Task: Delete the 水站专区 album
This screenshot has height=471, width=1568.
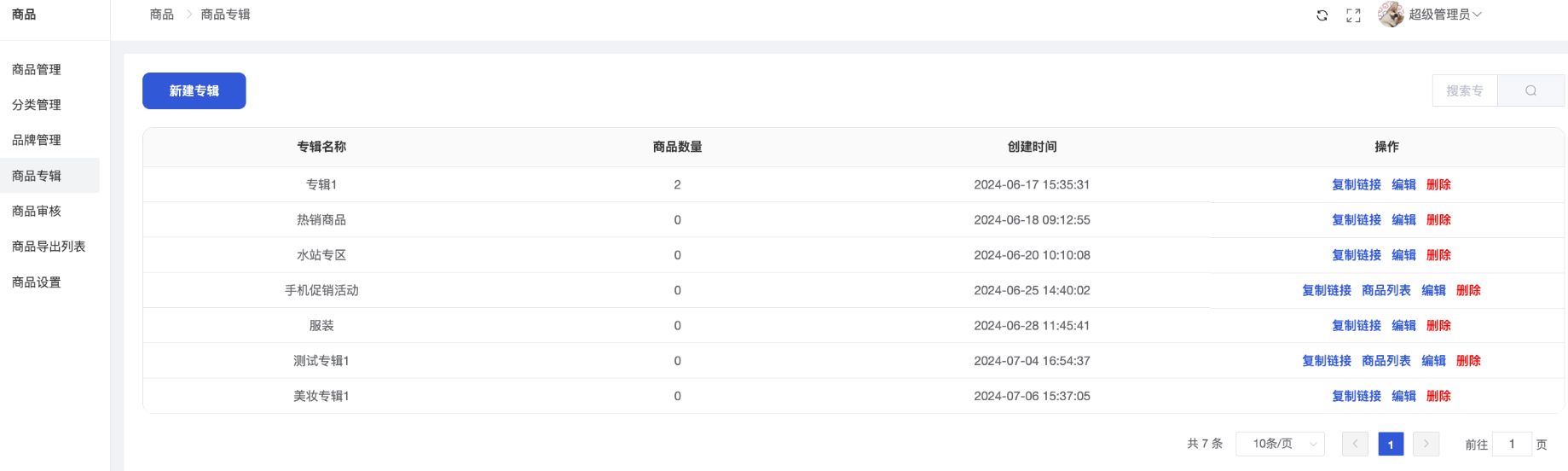Action: (1438, 255)
